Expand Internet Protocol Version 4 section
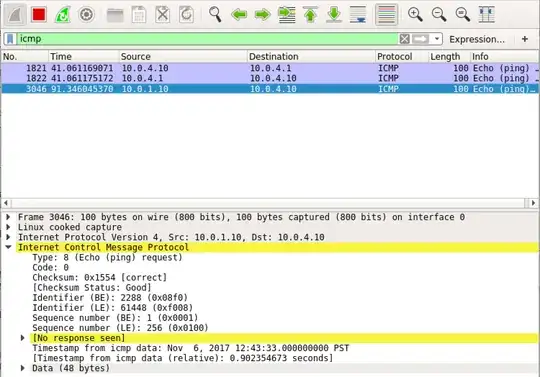The width and height of the screenshot is (540, 377). [x=8, y=237]
